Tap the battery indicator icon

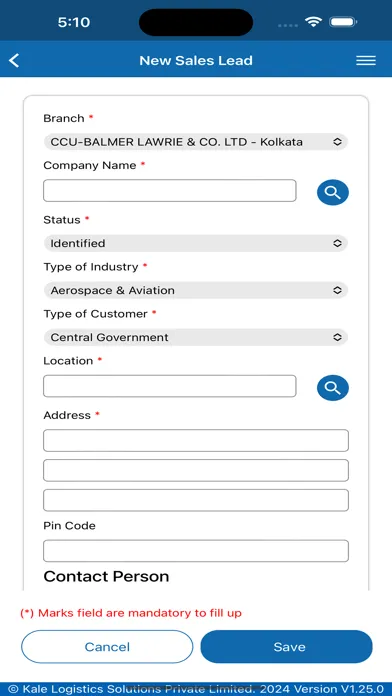(343, 22)
